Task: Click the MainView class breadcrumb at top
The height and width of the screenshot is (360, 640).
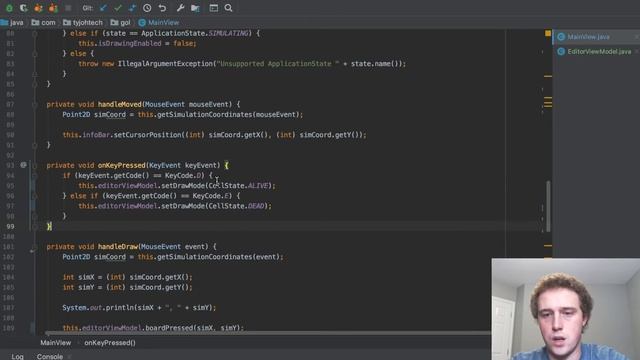Action: [159, 22]
